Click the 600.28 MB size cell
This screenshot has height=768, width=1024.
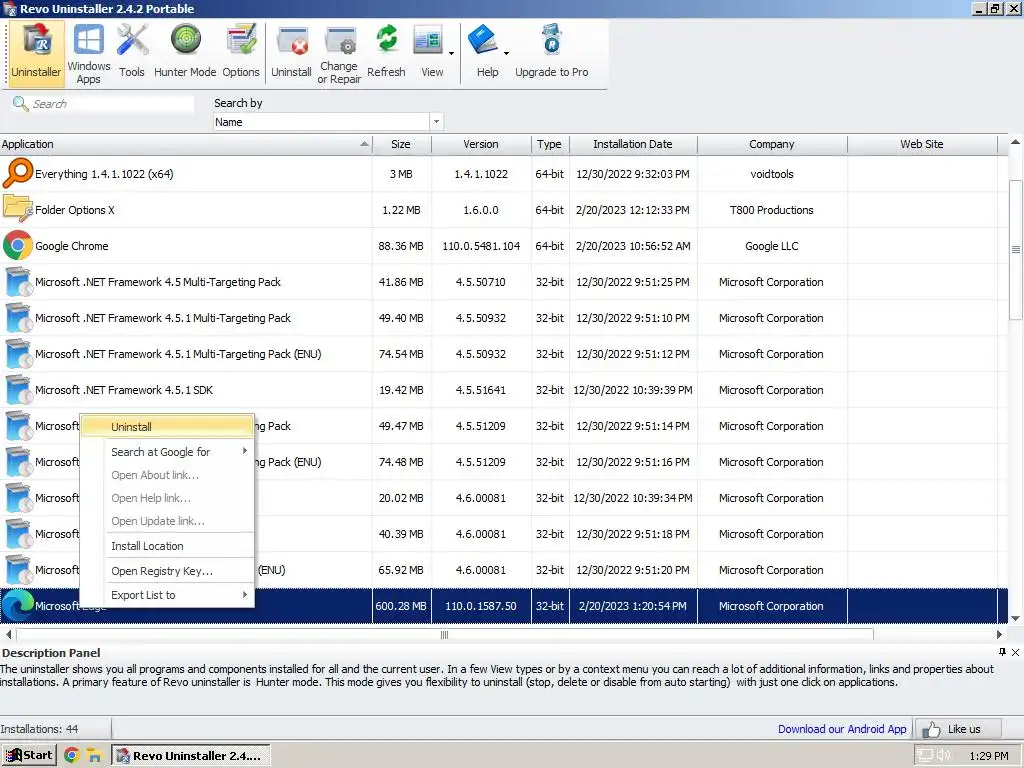point(401,605)
